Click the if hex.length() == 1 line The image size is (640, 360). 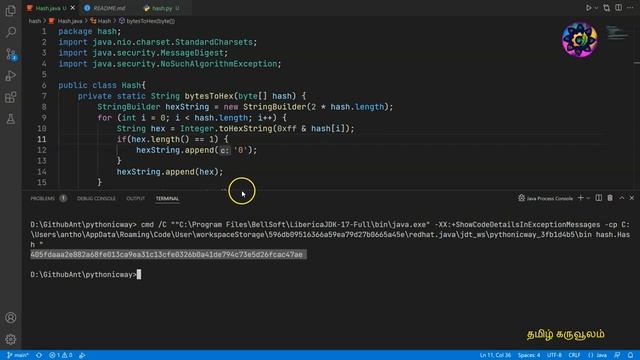pos(172,139)
